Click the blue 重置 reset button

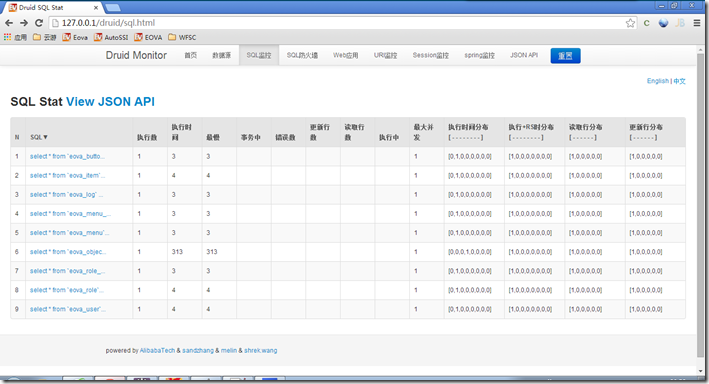click(x=565, y=56)
